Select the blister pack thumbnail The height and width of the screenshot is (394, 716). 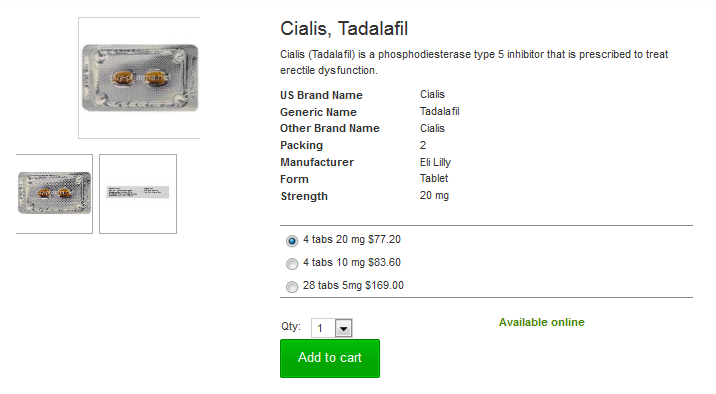(54, 194)
